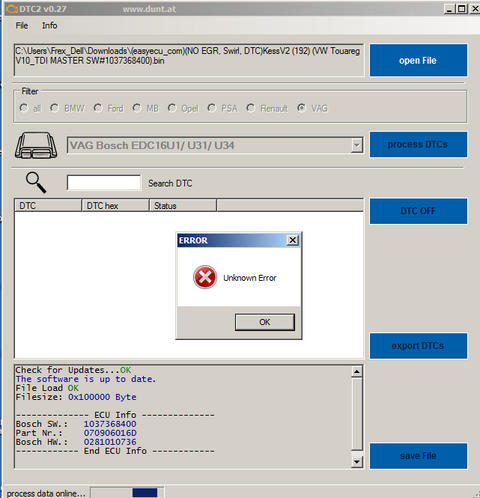Click the DTC2 app icon in title bar
This screenshot has height=498, width=480.
tap(11, 9)
